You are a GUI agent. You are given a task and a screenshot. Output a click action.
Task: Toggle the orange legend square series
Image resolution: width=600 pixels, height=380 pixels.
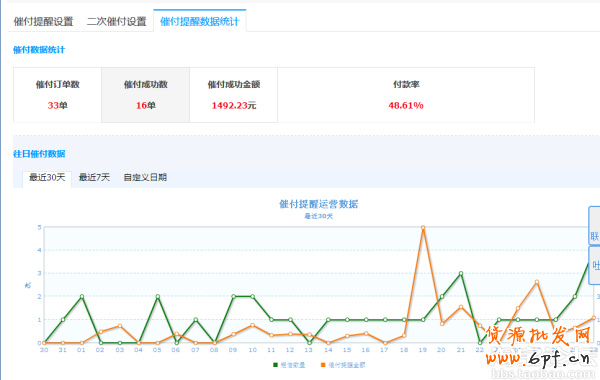tap(323, 365)
